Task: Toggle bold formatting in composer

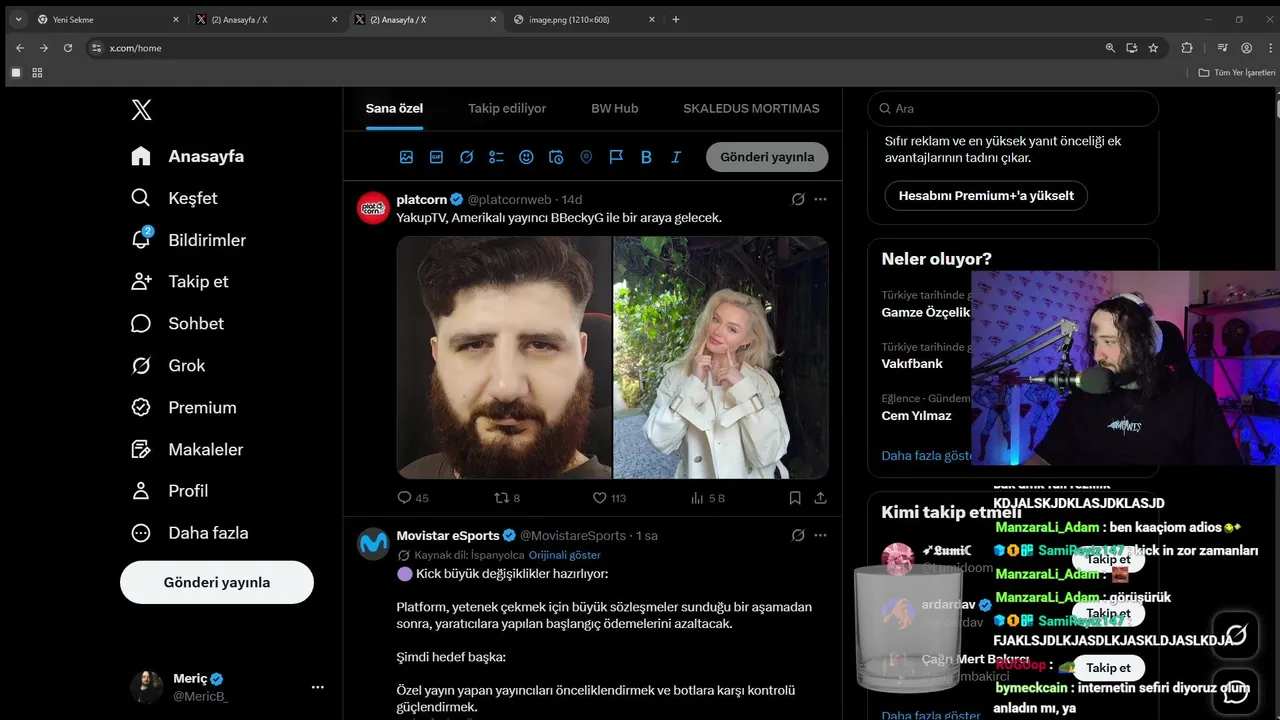Action: (646, 157)
